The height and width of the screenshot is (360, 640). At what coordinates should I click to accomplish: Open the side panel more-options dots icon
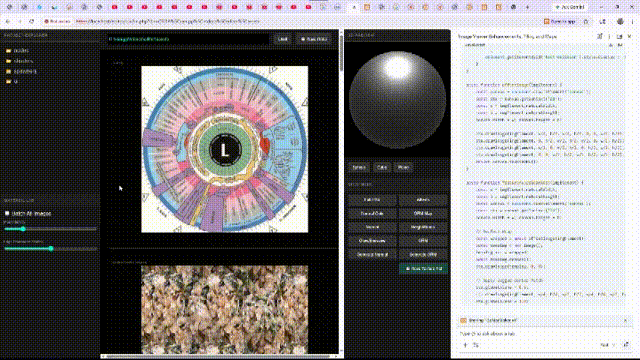609,36
